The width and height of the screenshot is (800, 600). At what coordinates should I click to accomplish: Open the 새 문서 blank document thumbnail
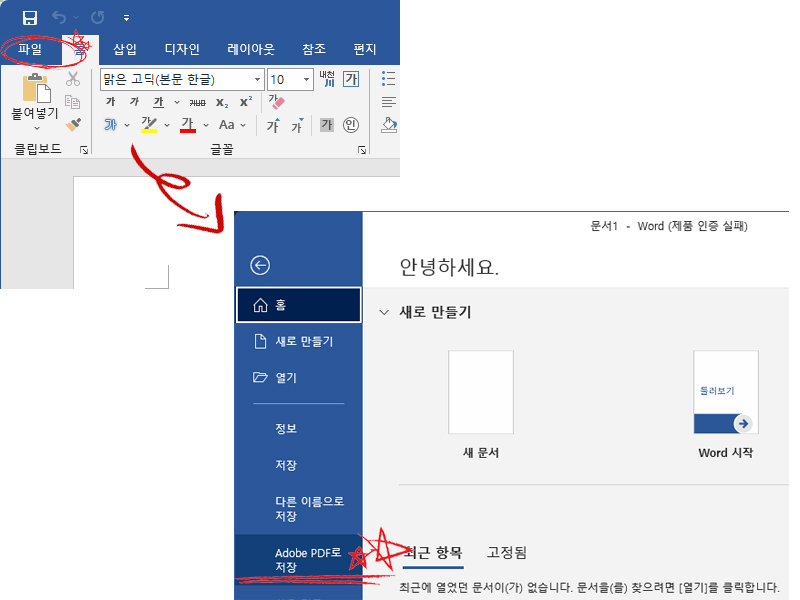click(481, 392)
